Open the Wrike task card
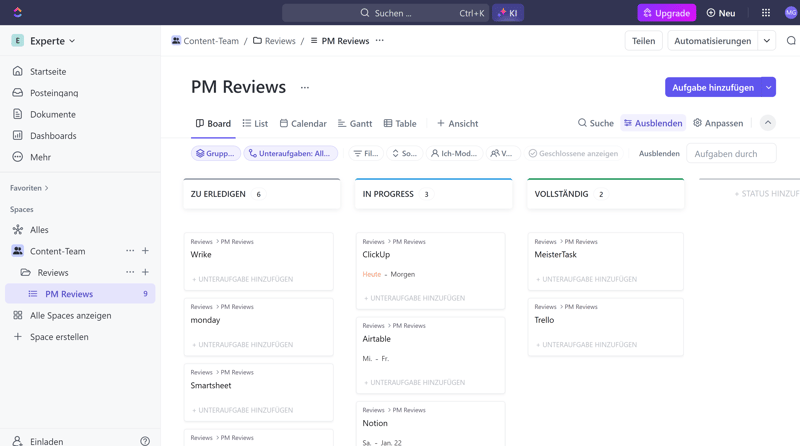Image resolution: width=800 pixels, height=446 pixels. pyautogui.click(x=259, y=262)
